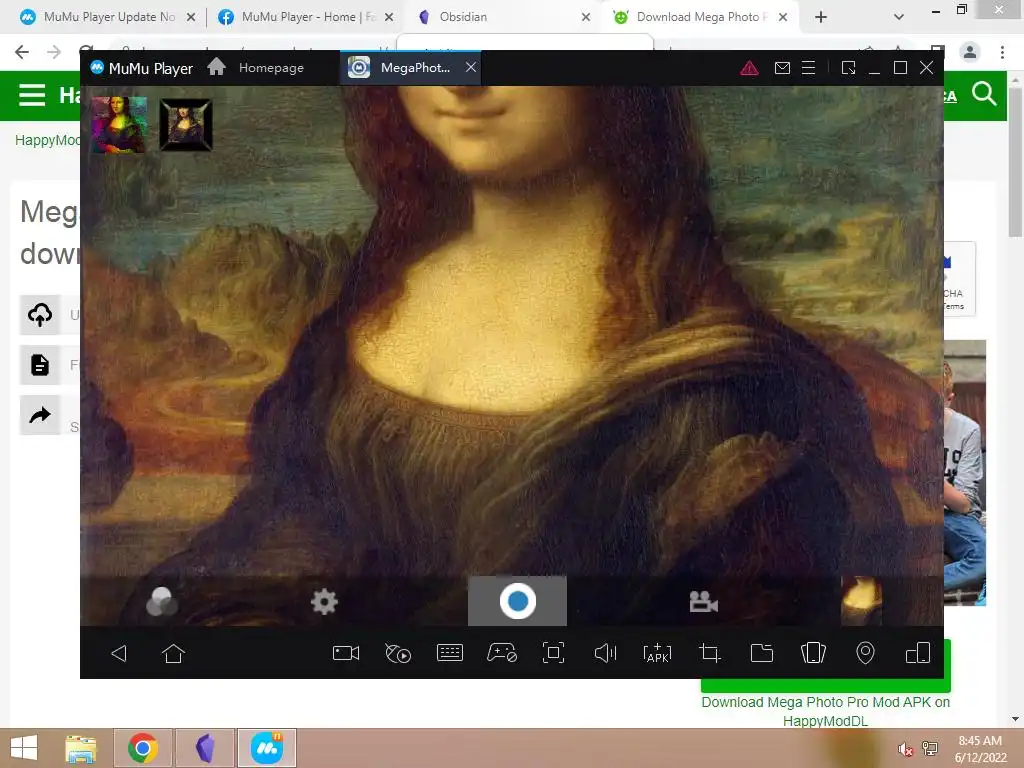The image size is (1024, 768).
Task: Switch to MuMu Player Facebook Home tab
Action: click(x=305, y=17)
